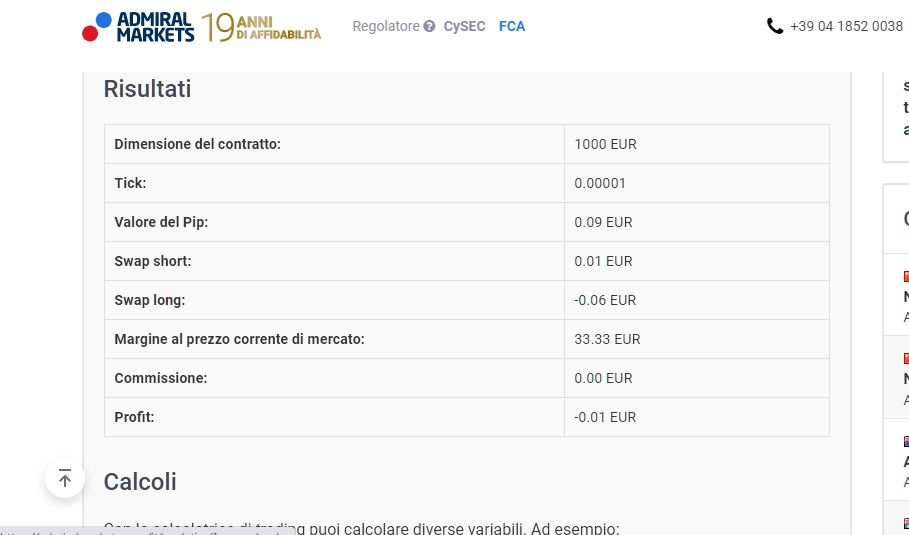Click the +39 04 1852 0038 phone number
Viewport: 909px width, 535px height.
click(x=846, y=27)
